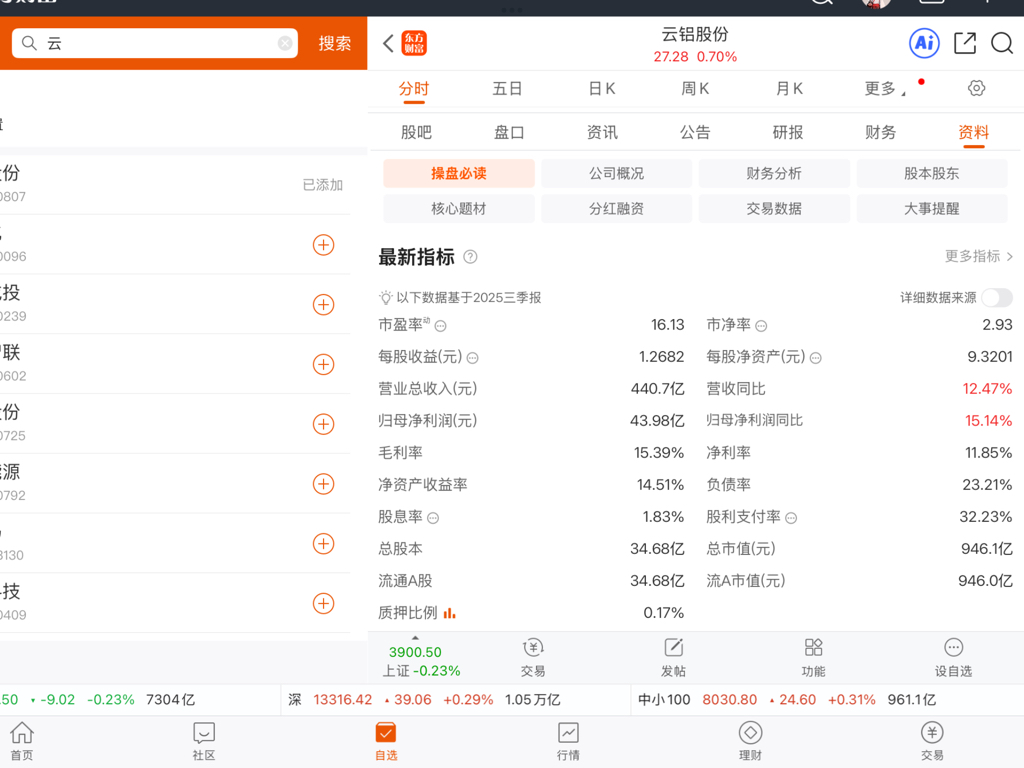Viewport: 1024px width, 768px height.
Task: Select 公司概况 section button
Action: coord(616,173)
